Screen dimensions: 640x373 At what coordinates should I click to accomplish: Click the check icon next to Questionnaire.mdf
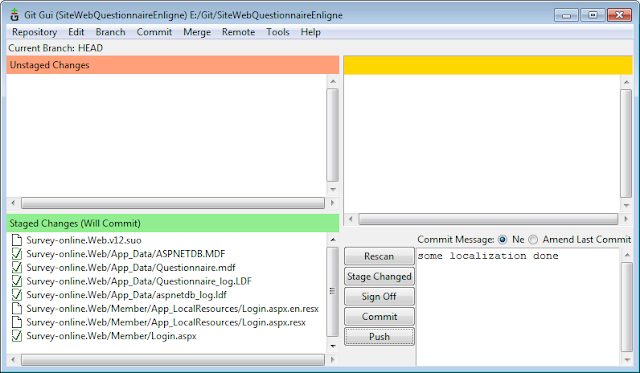17,267
